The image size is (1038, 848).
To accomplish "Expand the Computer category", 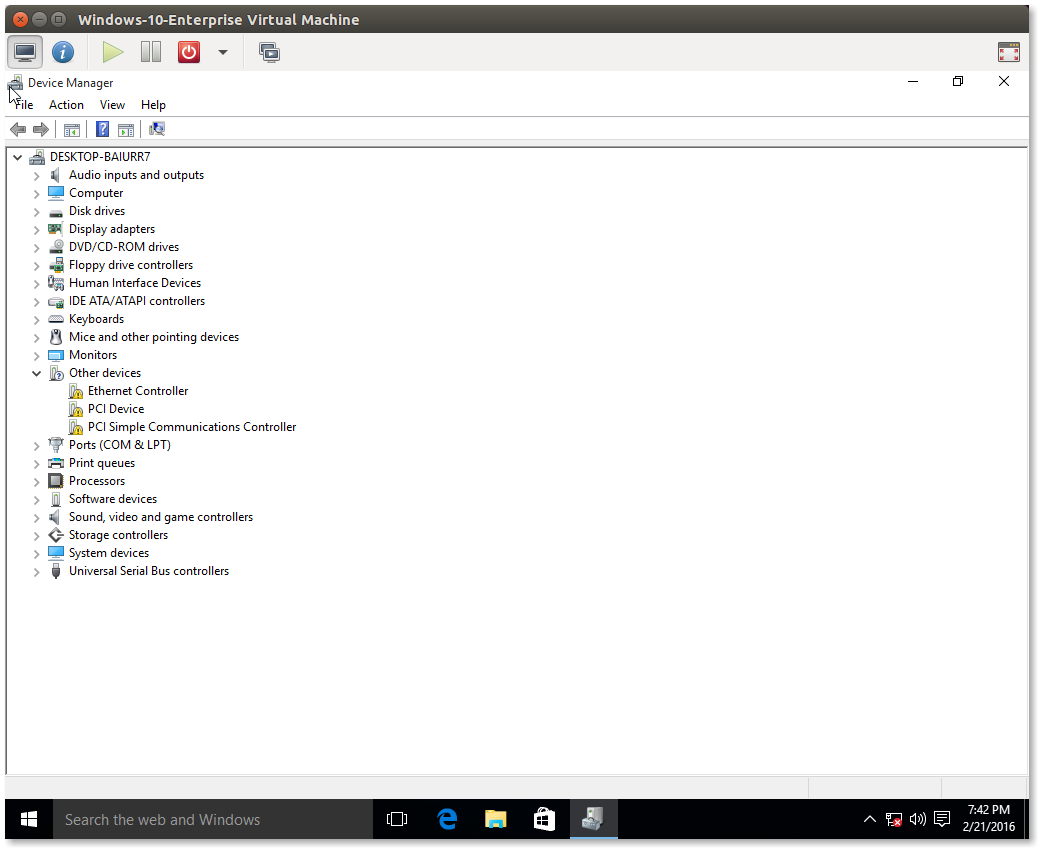I will tap(36, 194).
